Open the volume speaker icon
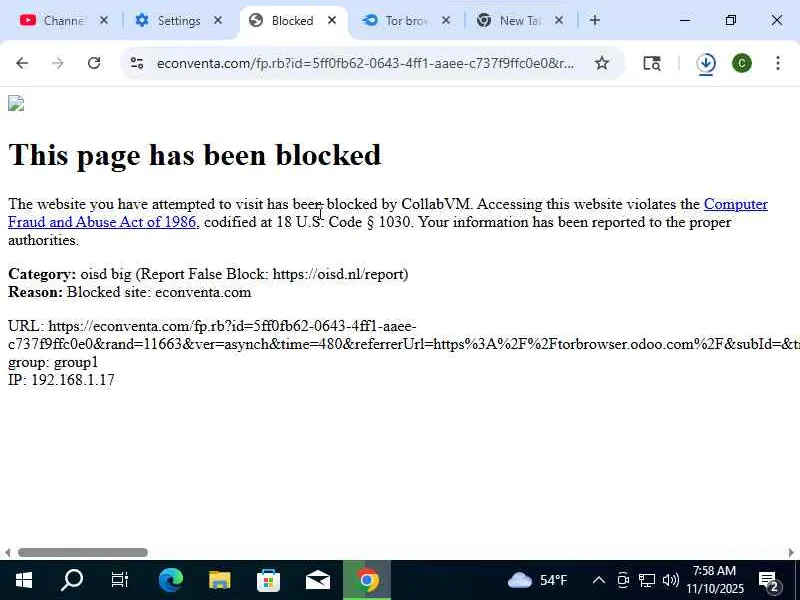Screen dimensions: 800x600 click(670, 580)
